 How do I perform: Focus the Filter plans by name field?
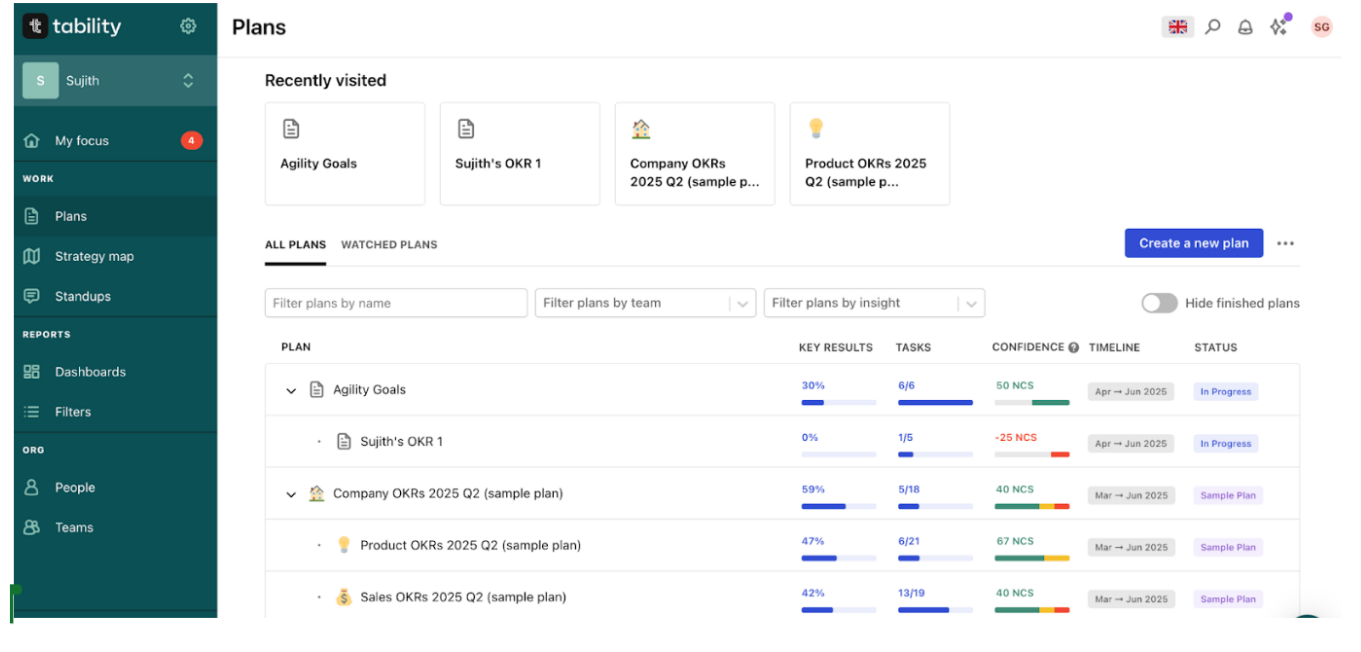point(396,303)
